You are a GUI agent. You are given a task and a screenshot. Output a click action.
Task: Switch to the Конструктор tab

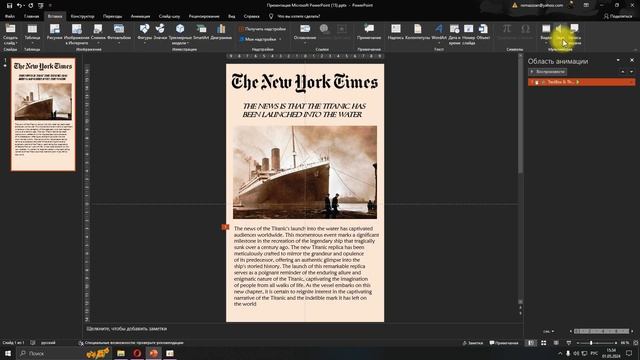[82, 16]
